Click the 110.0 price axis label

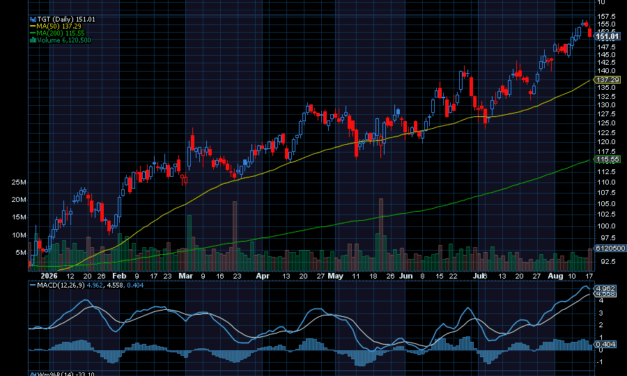pyautogui.click(x=607, y=182)
